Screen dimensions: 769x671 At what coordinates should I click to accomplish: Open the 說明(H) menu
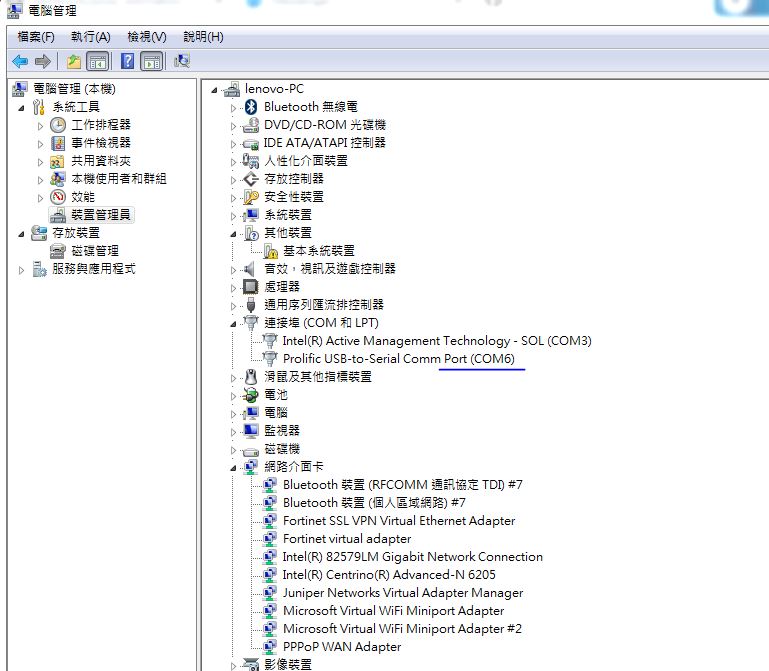click(203, 37)
